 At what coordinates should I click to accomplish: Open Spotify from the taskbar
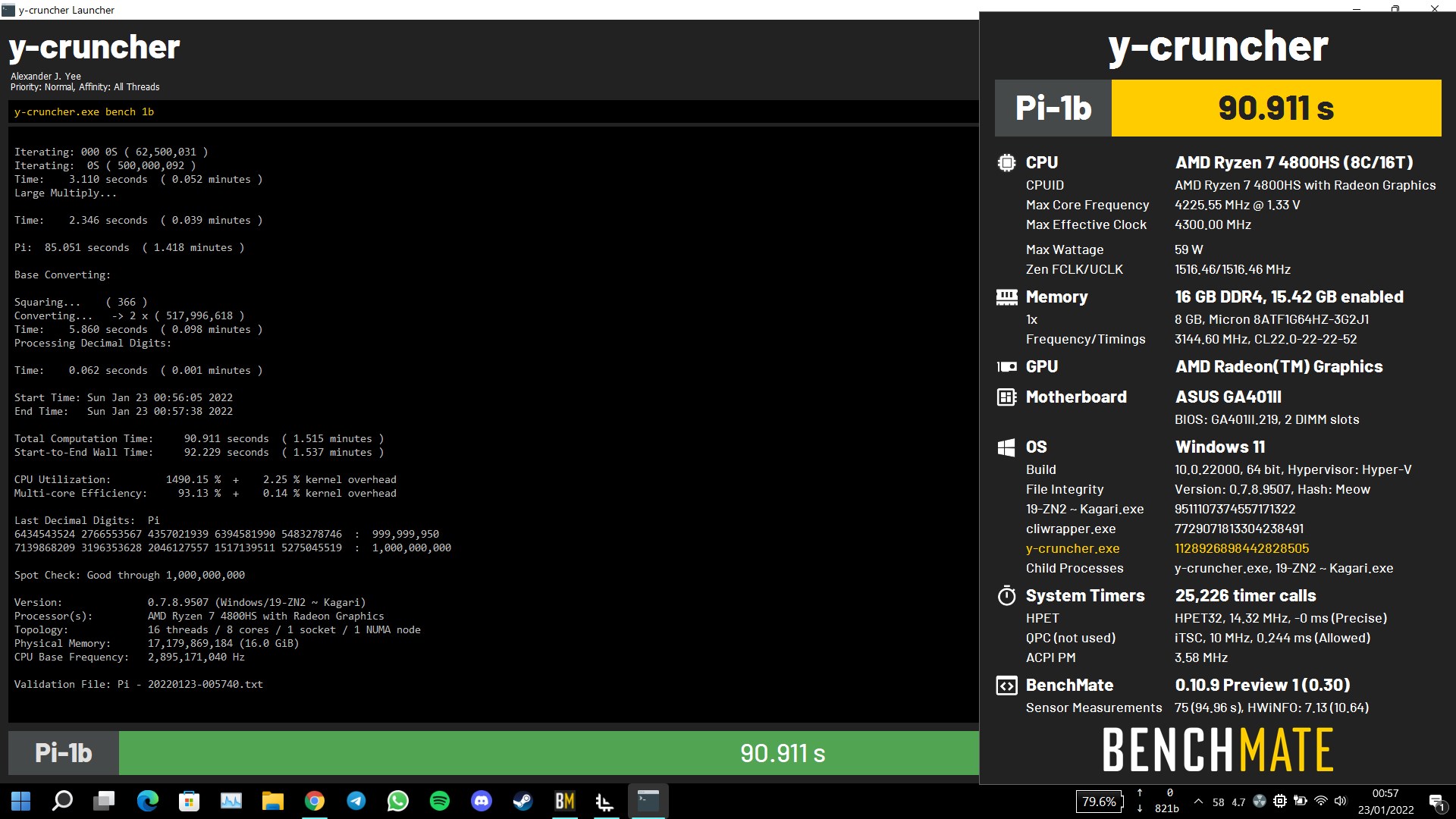tap(439, 801)
